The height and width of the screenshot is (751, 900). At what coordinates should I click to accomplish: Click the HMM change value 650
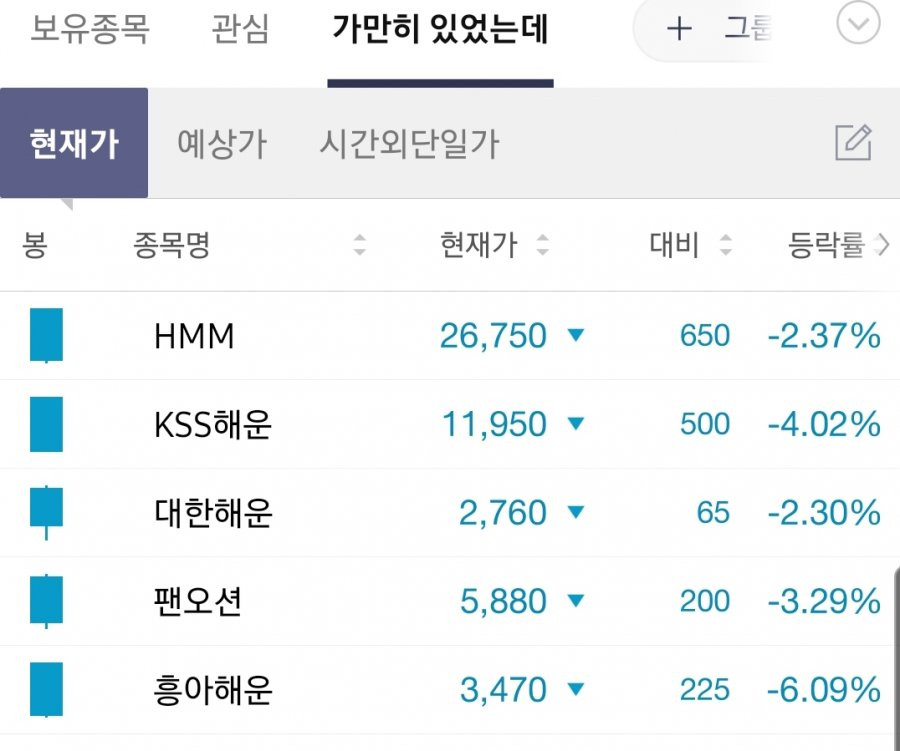click(x=705, y=336)
